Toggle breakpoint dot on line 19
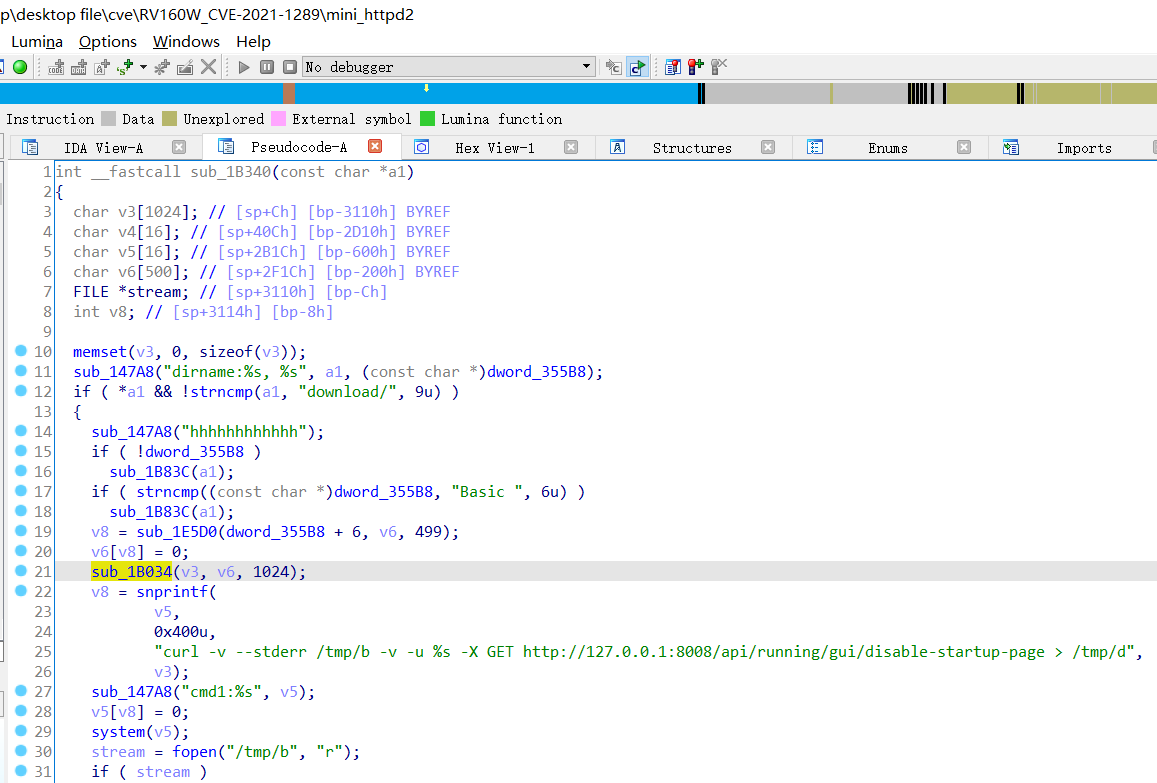This screenshot has width=1157, height=783. coord(21,531)
